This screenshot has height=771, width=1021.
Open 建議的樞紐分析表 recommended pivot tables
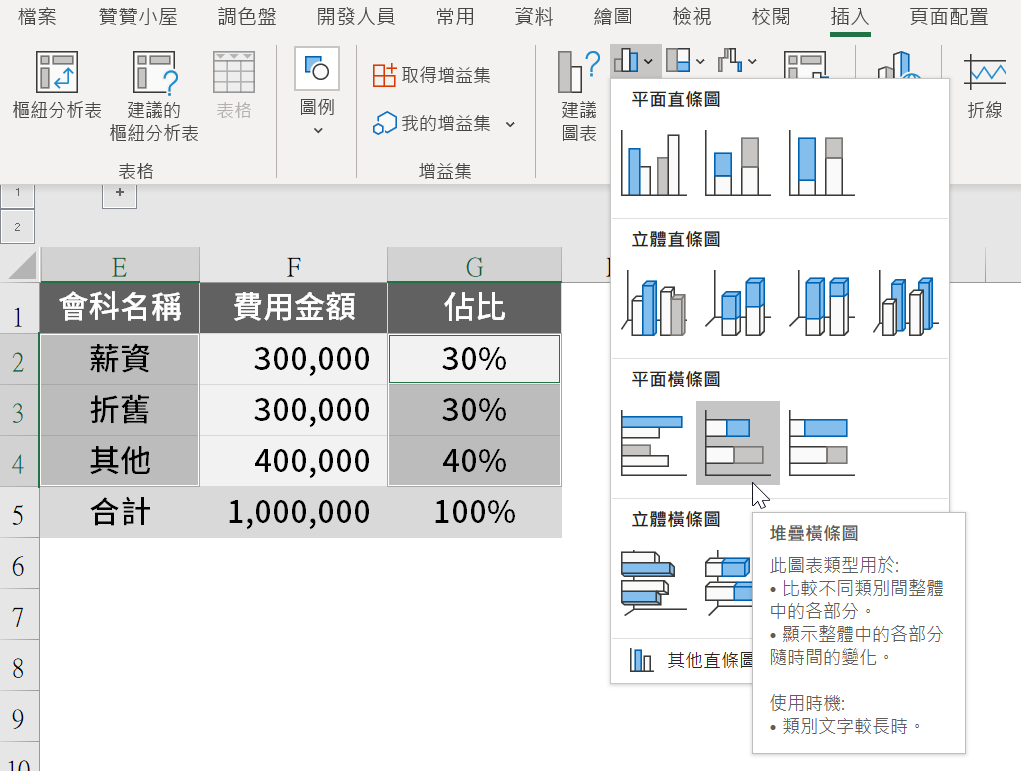point(154,96)
